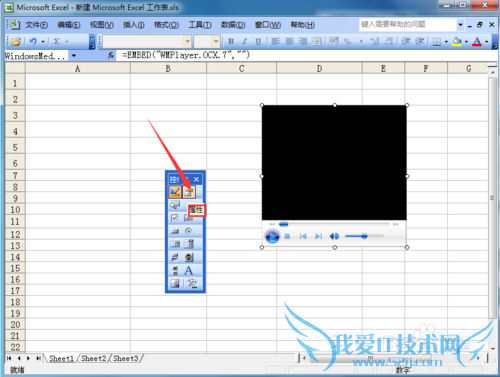Play media in the embedded player
The image size is (500, 377).
pos(272,236)
